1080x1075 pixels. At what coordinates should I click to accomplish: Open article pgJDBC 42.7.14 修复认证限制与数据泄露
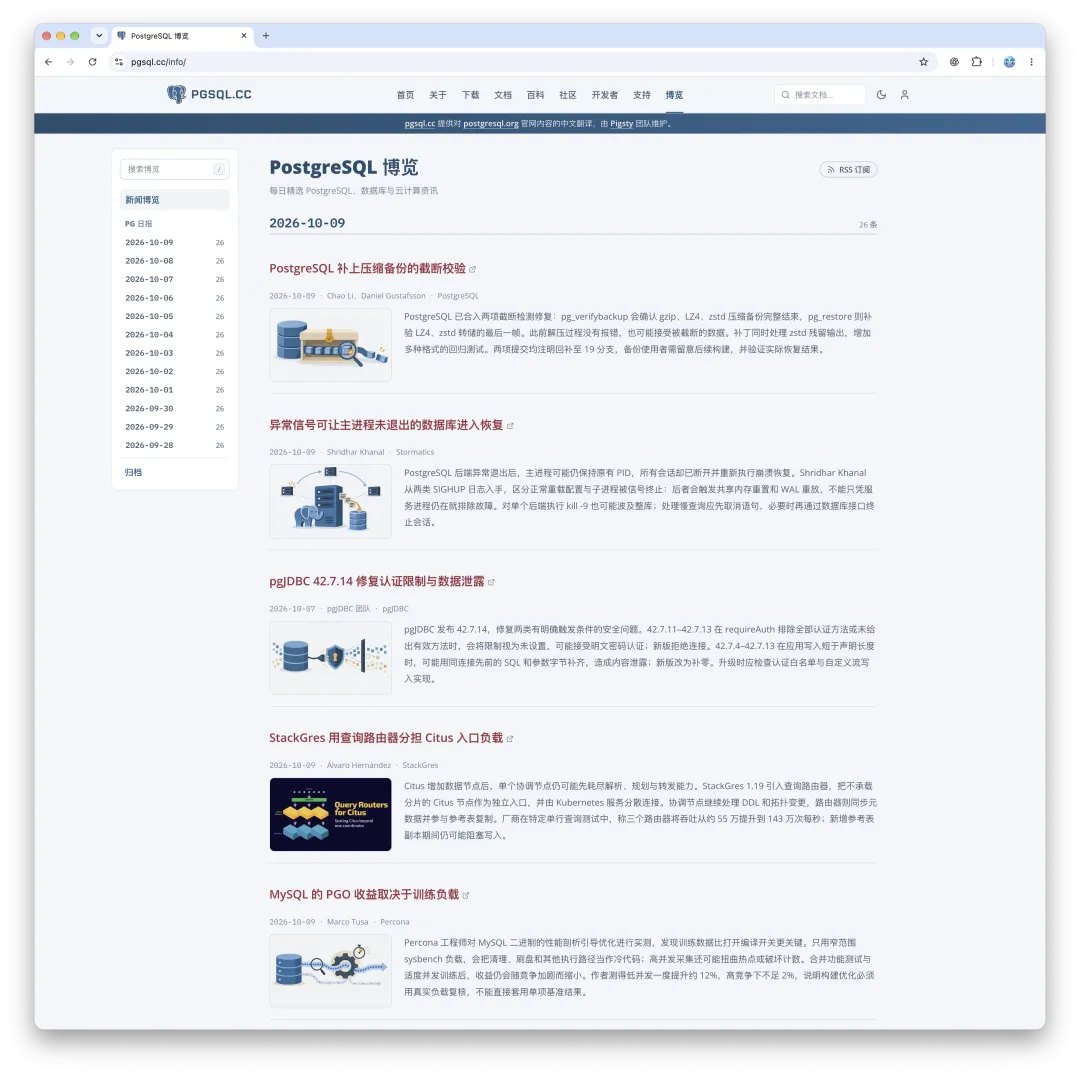tap(377, 581)
